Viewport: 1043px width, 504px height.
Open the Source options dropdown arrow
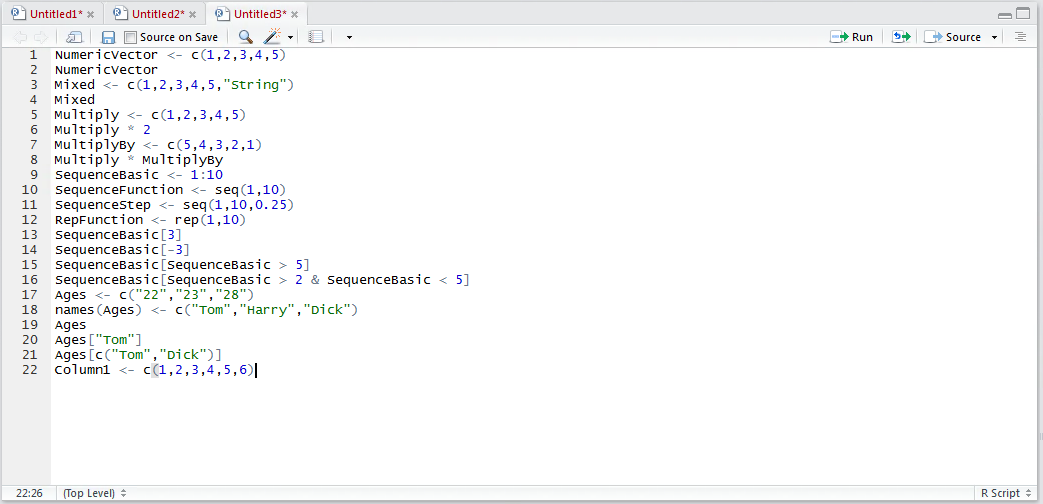pyautogui.click(x=994, y=37)
